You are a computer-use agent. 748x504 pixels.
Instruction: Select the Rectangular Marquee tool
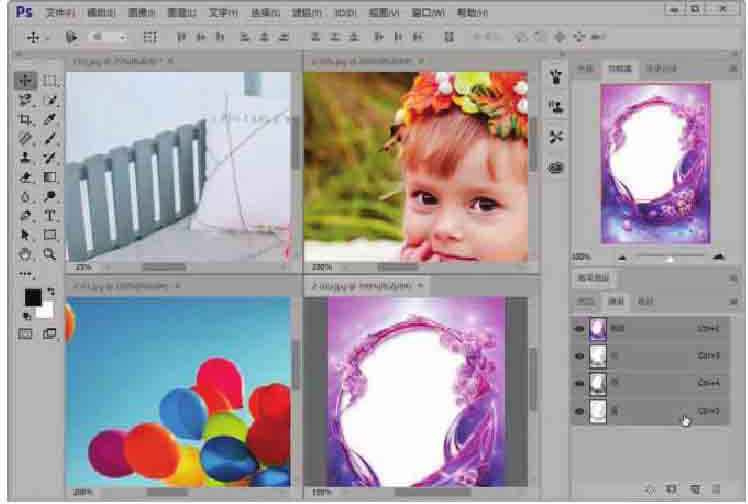tap(50, 81)
